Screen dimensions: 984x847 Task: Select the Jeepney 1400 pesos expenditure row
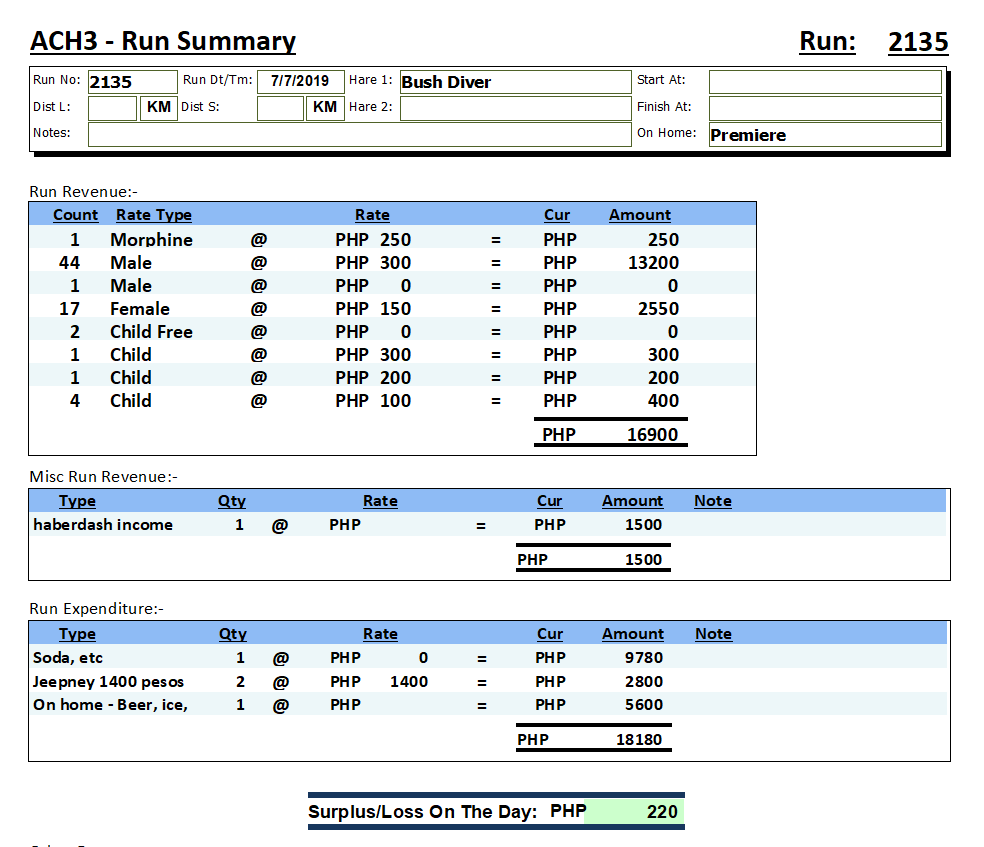pyautogui.click(x=108, y=682)
